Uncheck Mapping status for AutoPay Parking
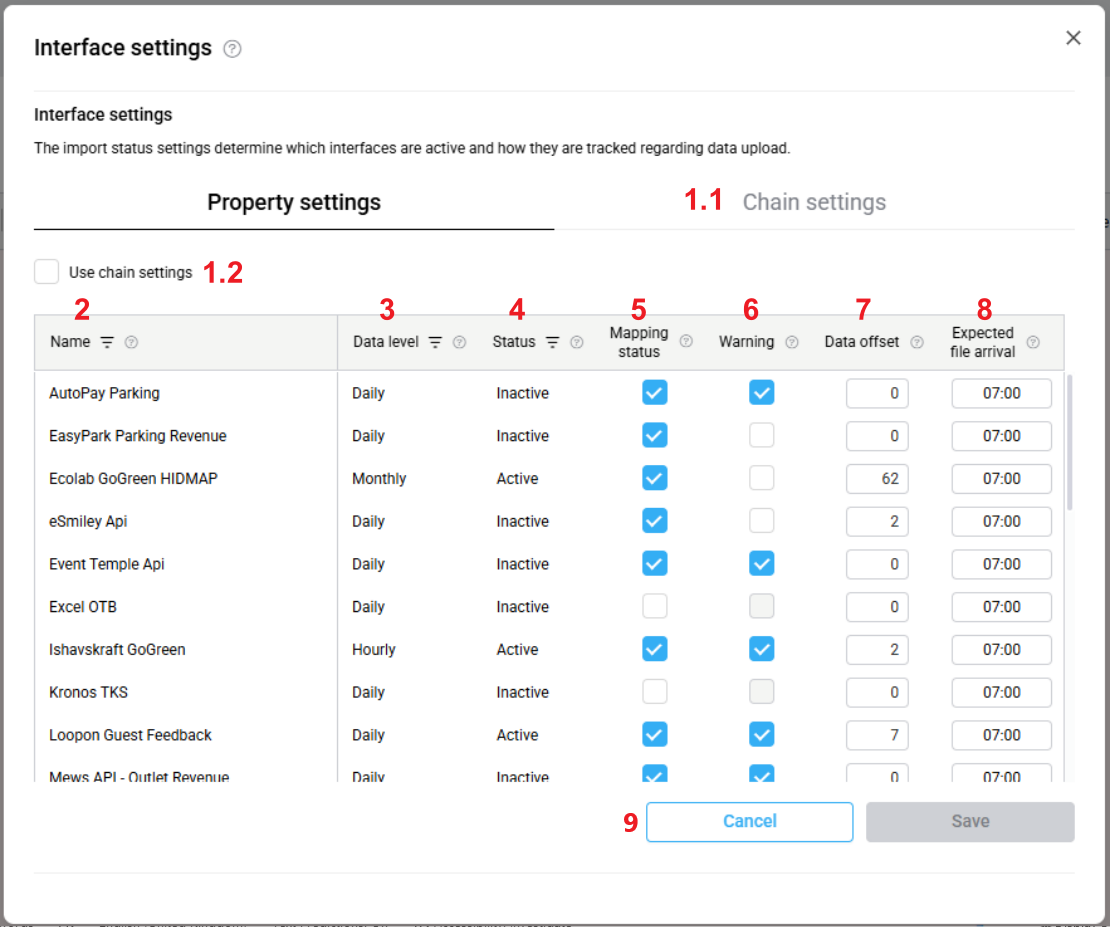Screen dimensions: 1110x927 coord(655,393)
